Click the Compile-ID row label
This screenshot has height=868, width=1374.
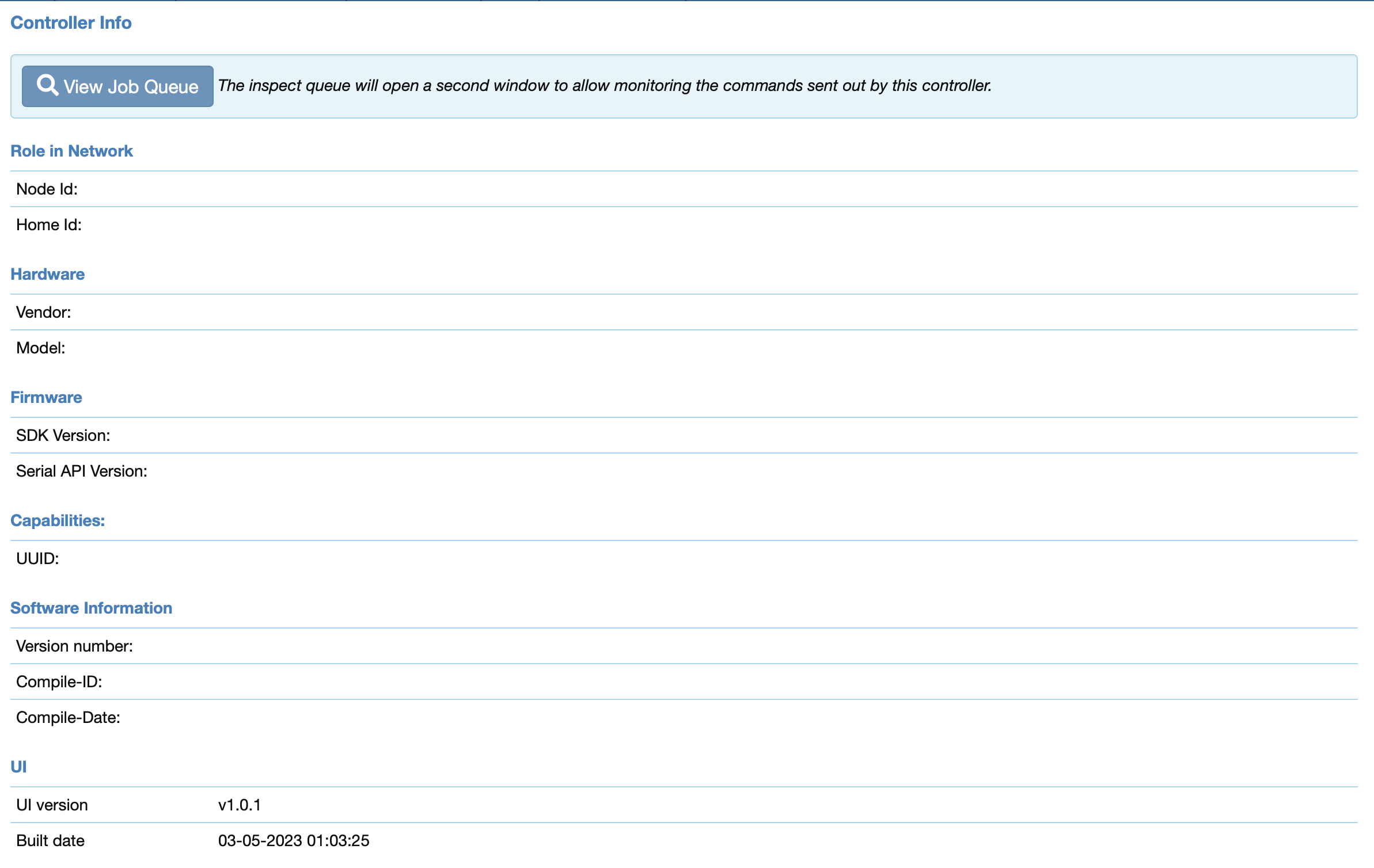tap(59, 682)
